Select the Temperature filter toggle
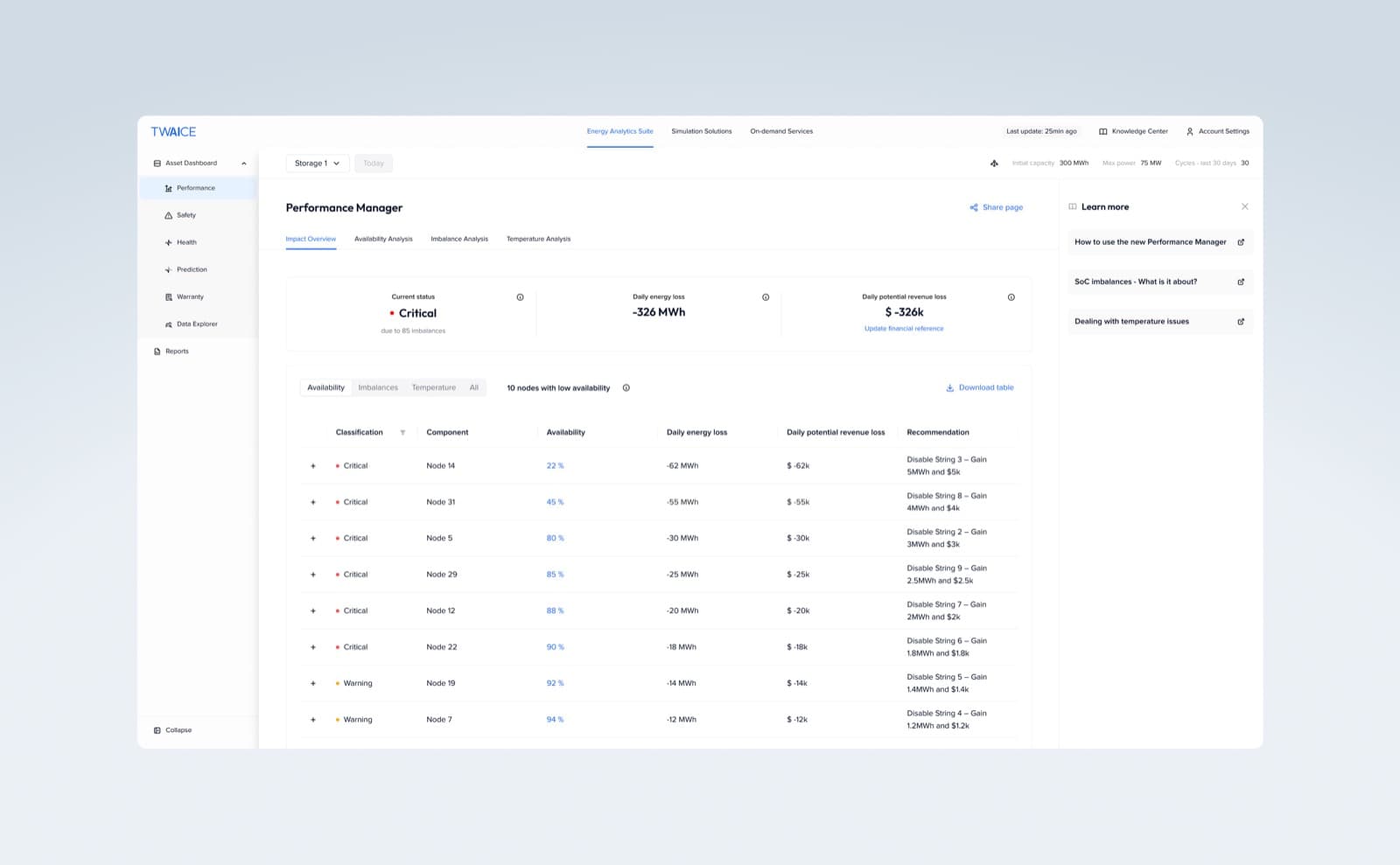Screen dimensions: 1400x865 (x=434, y=387)
